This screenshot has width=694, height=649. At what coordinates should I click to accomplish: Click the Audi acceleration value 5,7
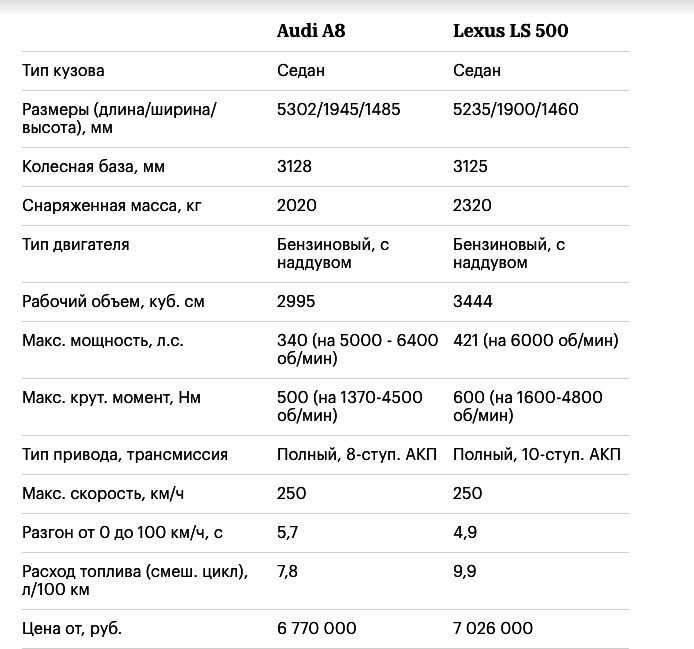(x=287, y=532)
